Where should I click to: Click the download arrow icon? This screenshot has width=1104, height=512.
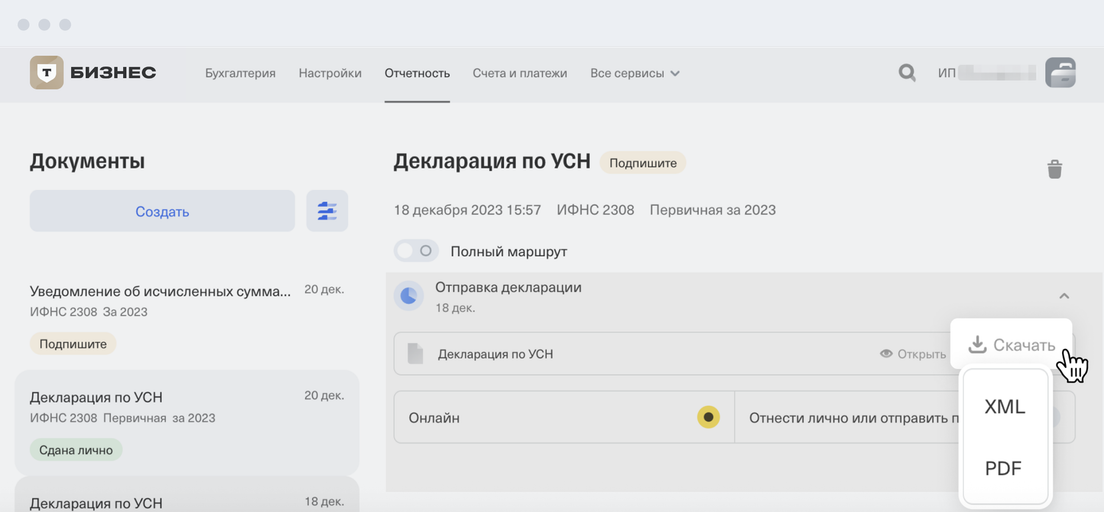[x=977, y=345]
